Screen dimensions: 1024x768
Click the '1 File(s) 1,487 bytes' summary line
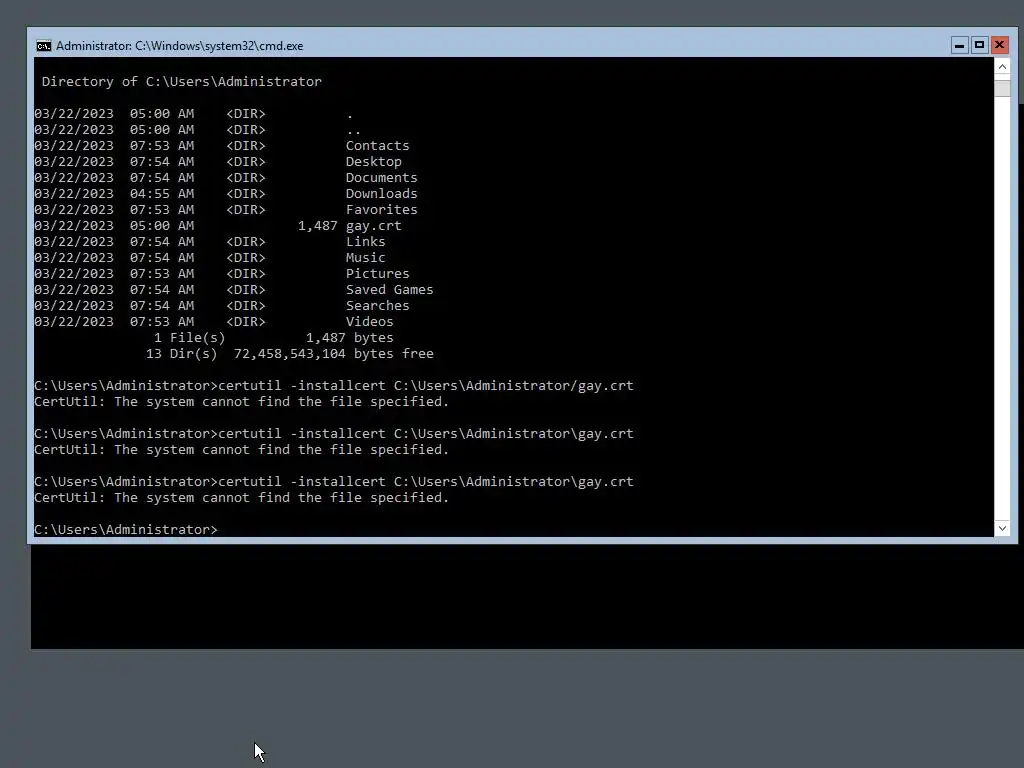click(274, 338)
